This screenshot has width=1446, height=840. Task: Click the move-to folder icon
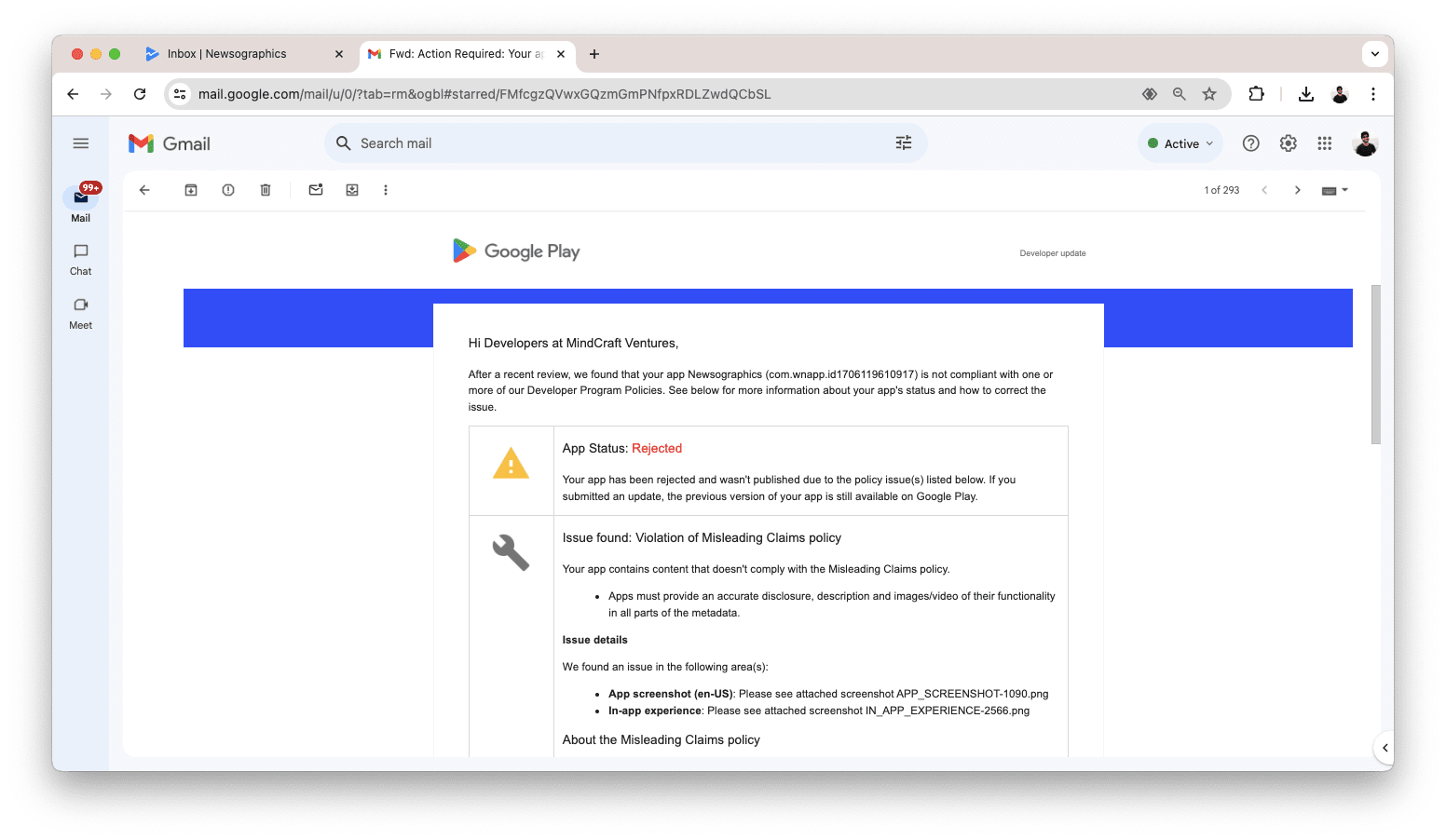click(352, 190)
